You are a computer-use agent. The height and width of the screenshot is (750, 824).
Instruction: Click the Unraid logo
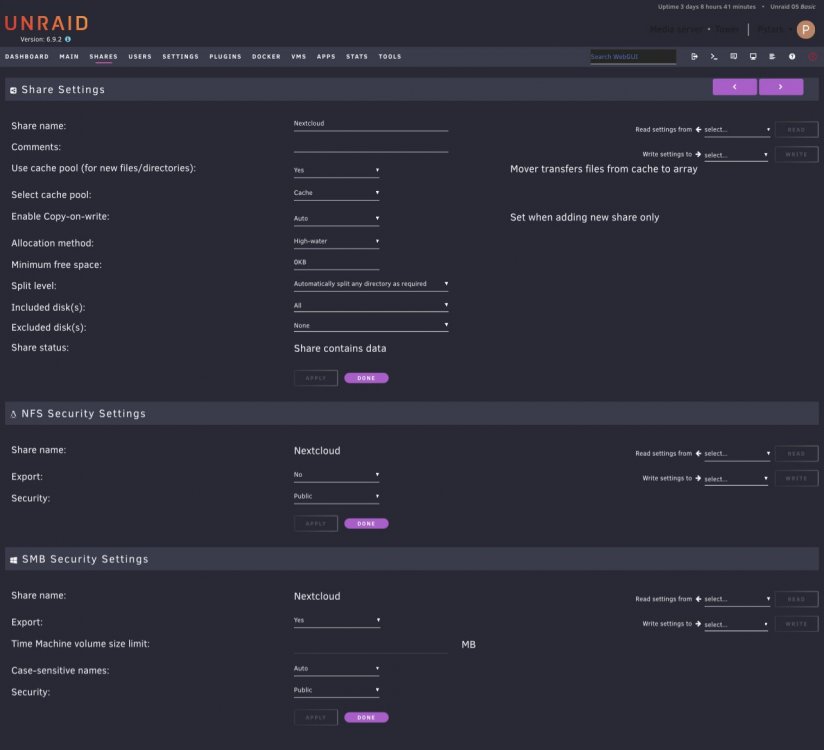(46, 23)
